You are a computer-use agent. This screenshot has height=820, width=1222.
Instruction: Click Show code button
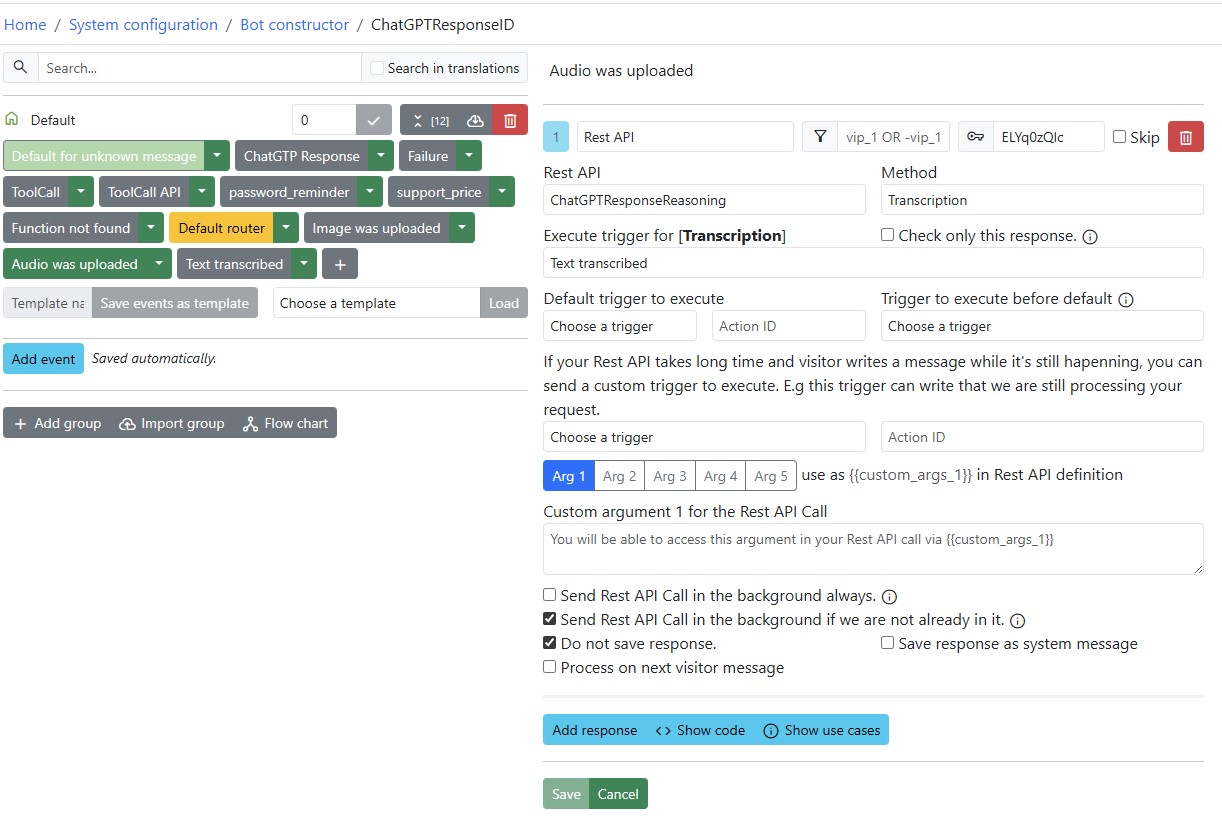coord(700,730)
